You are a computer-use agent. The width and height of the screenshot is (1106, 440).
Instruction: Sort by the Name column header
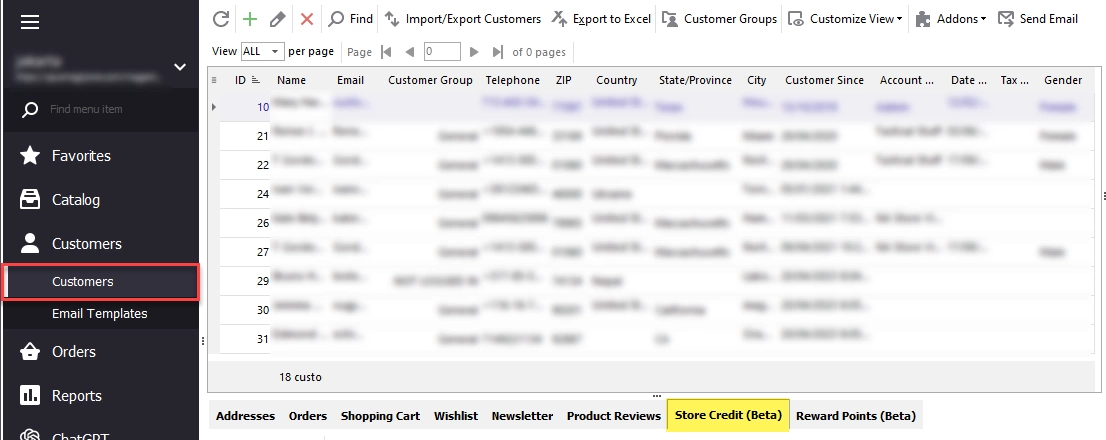click(291, 80)
